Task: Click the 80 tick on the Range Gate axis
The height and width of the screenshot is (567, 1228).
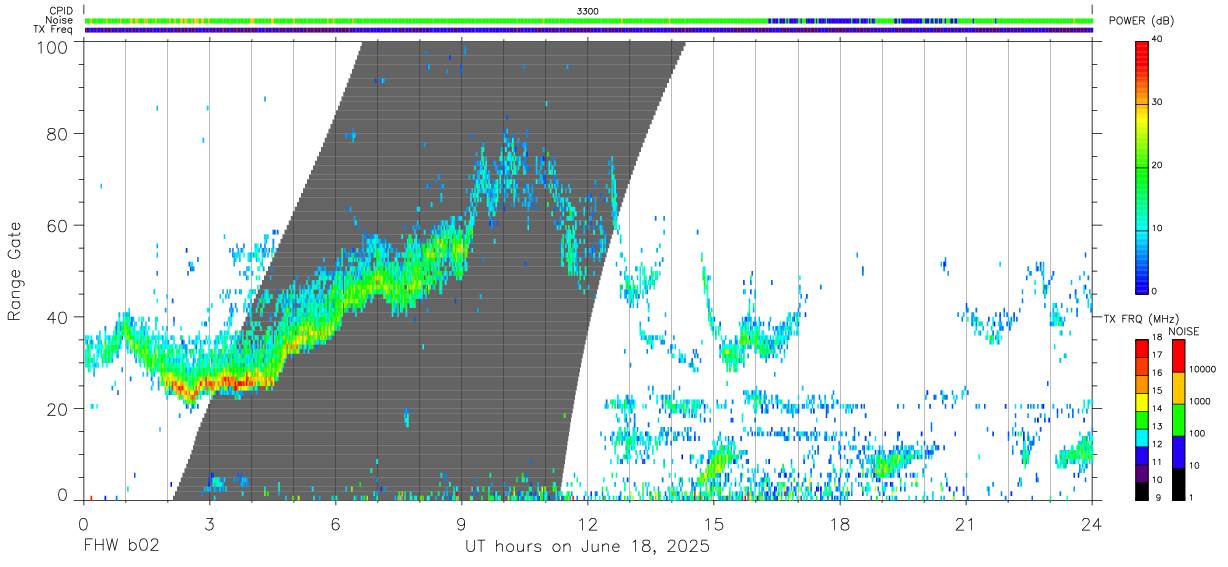Action: pos(57,134)
